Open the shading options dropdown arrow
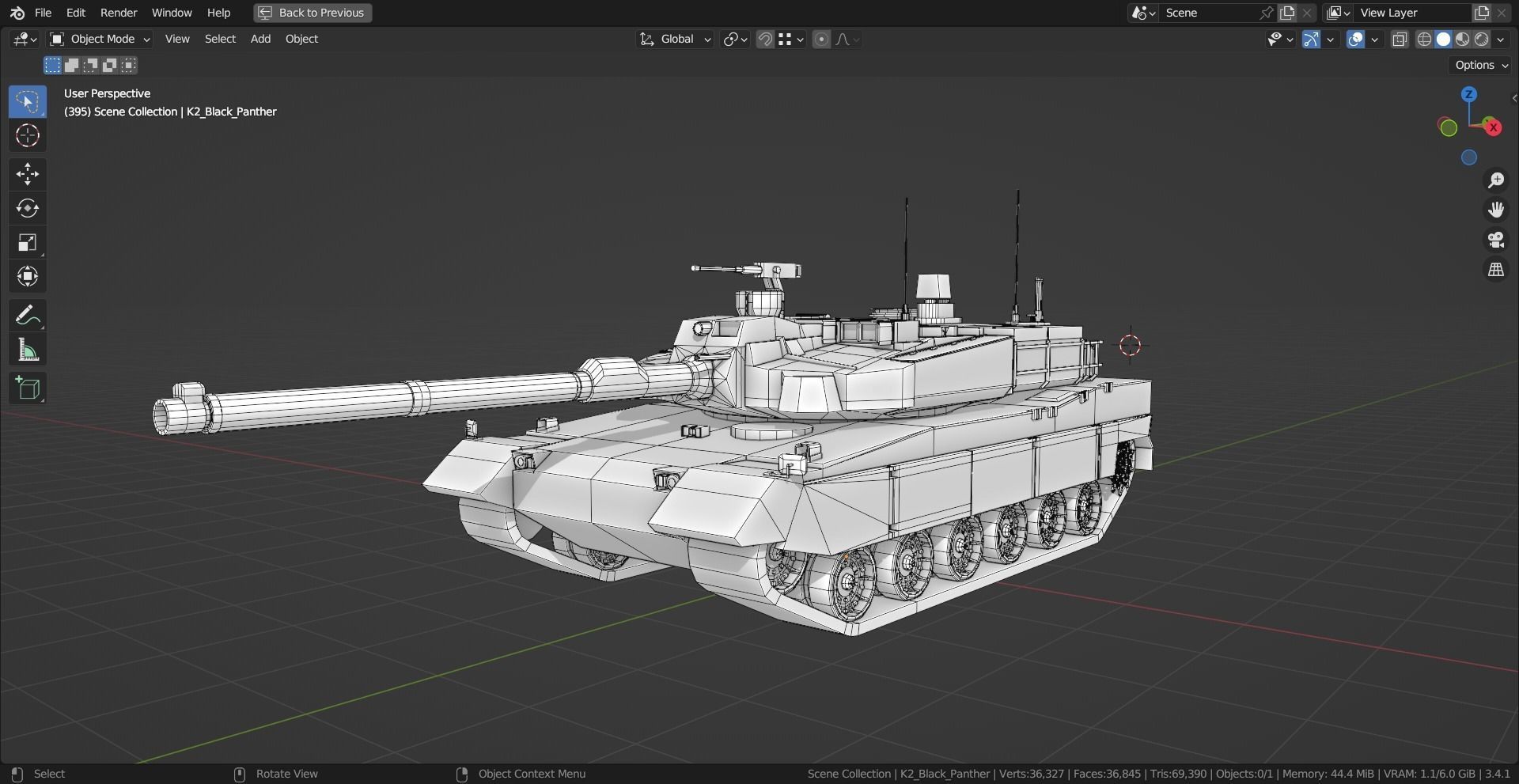The height and width of the screenshot is (784, 1519). tap(1501, 39)
